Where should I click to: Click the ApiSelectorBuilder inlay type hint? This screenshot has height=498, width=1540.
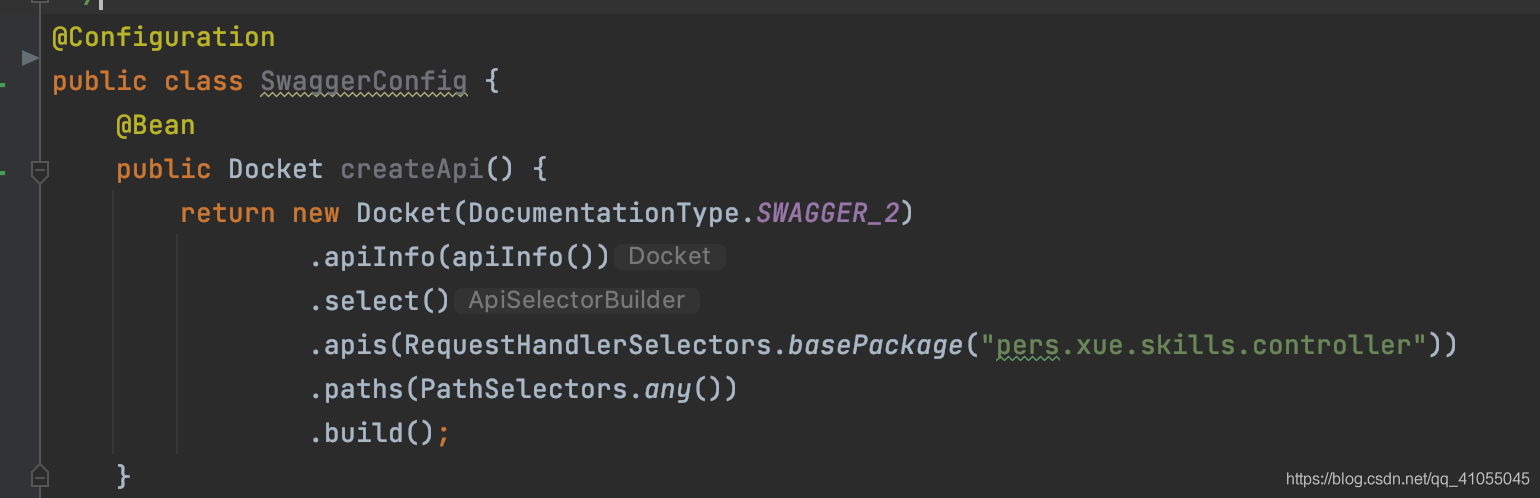click(x=576, y=301)
